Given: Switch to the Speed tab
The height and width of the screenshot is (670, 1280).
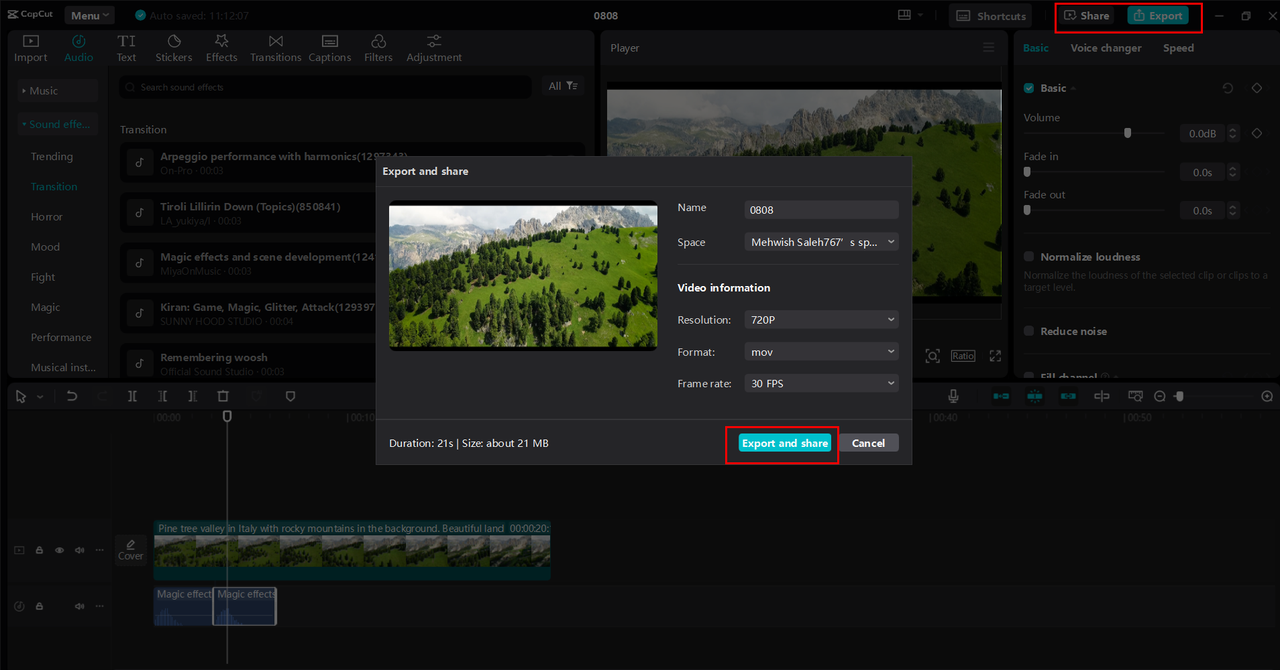Looking at the screenshot, I should (x=1178, y=48).
